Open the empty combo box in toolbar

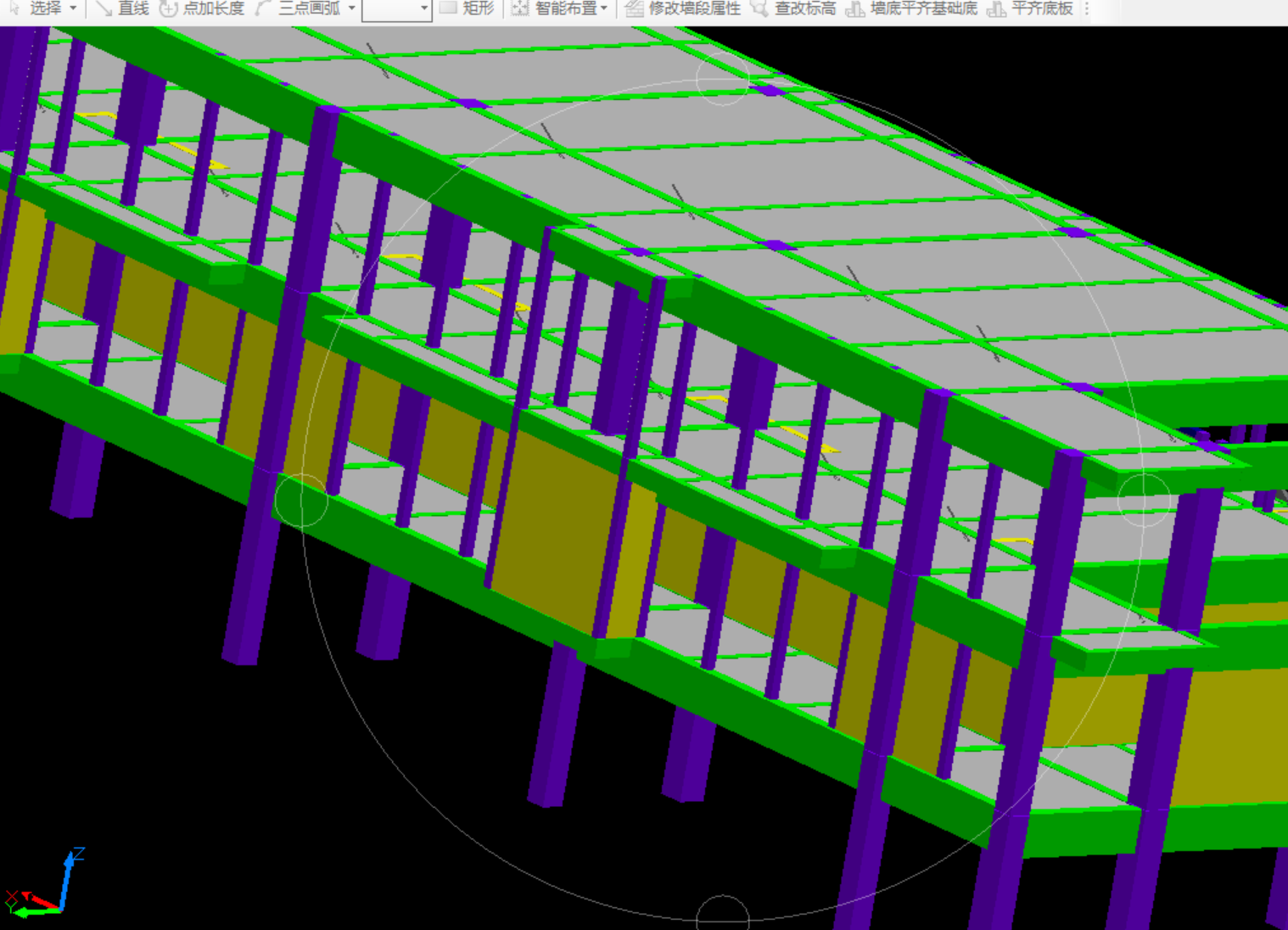(x=396, y=9)
